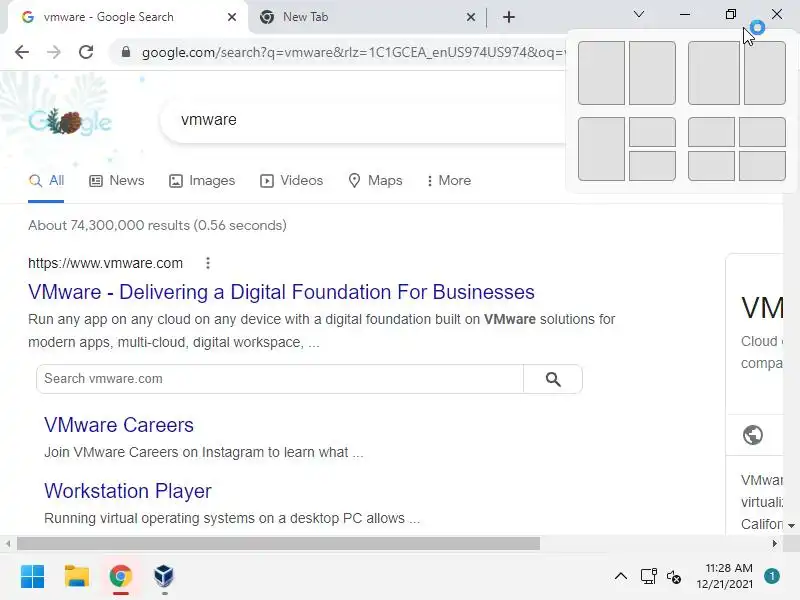Click the globe website icon in knowledge panel
This screenshot has height=600, width=800.
(x=753, y=435)
